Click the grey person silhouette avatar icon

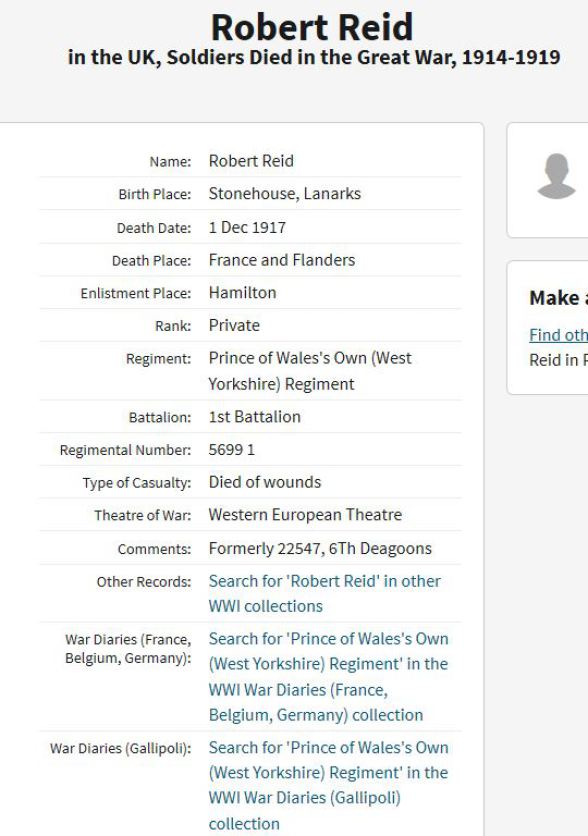[x=557, y=176]
